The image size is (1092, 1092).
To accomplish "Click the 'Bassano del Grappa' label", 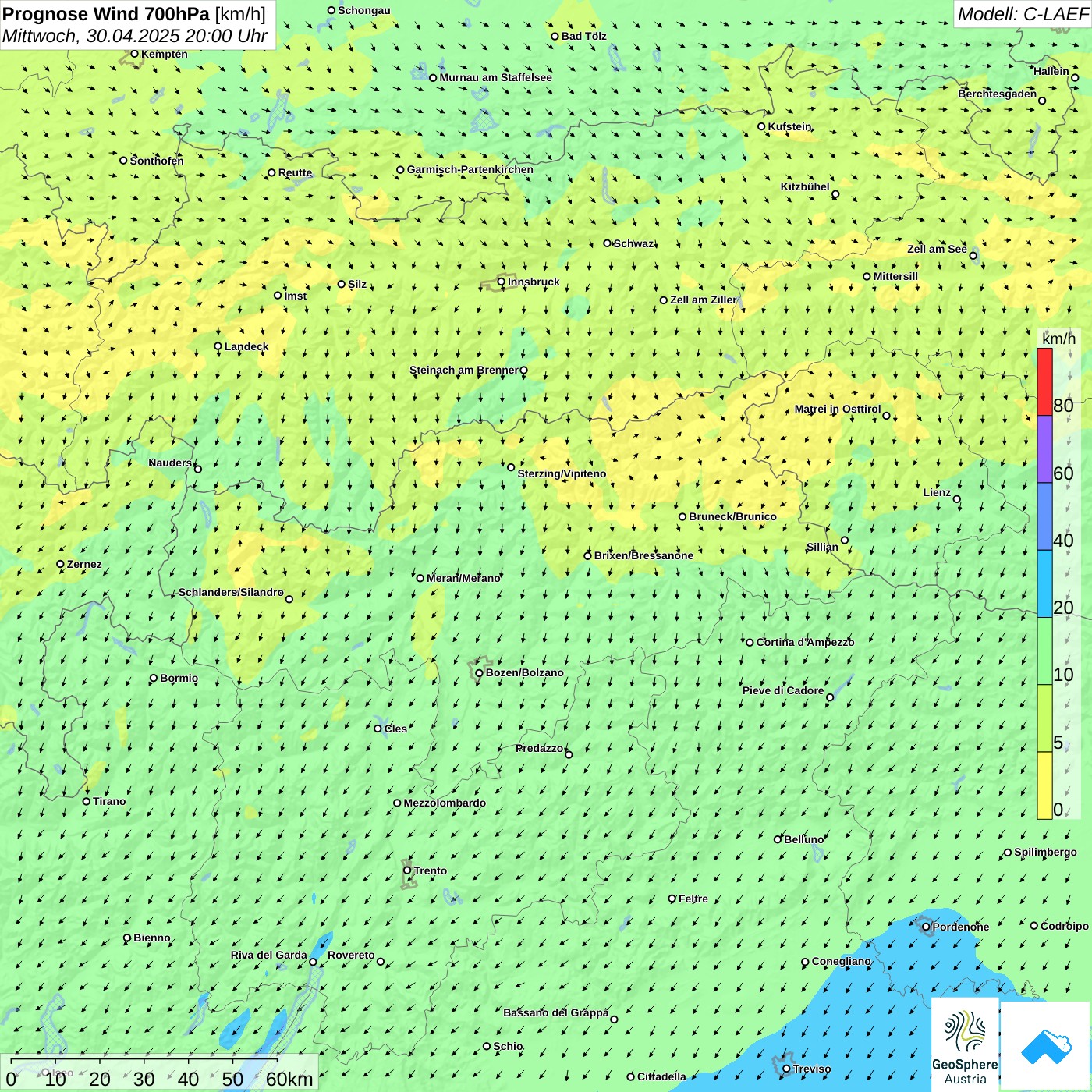I will pyautogui.click(x=556, y=1012).
